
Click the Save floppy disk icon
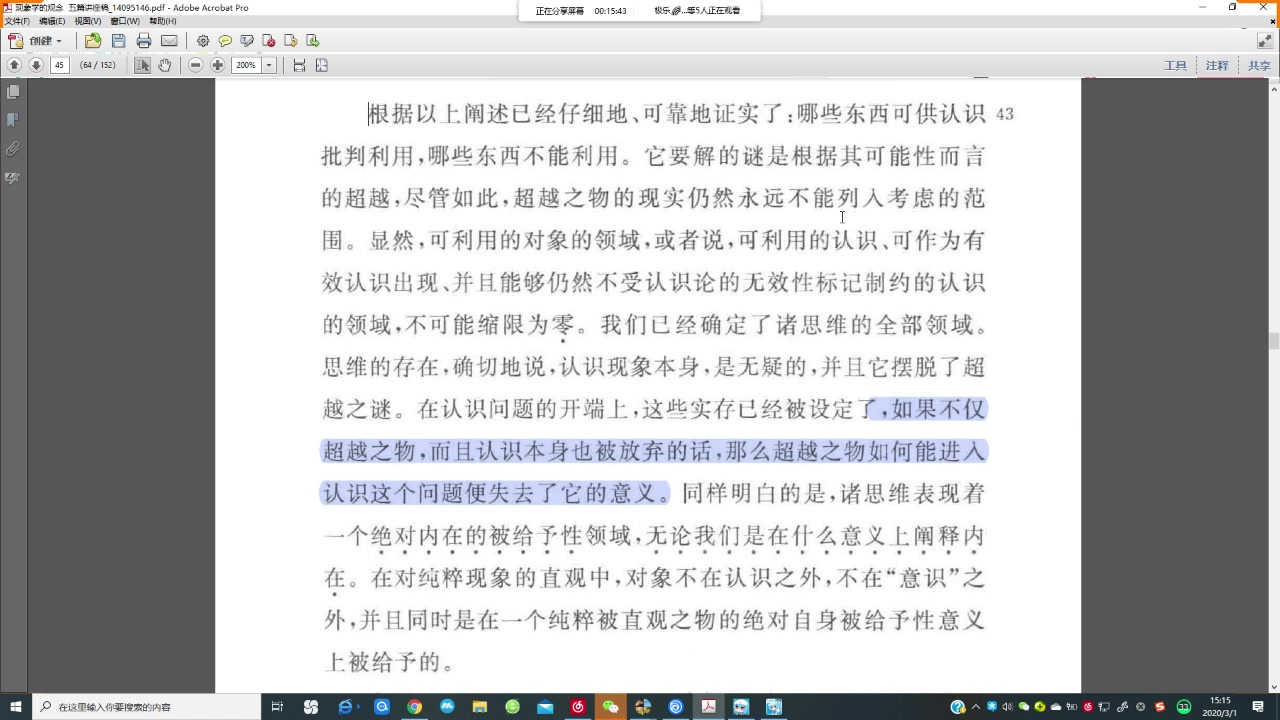[118, 41]
